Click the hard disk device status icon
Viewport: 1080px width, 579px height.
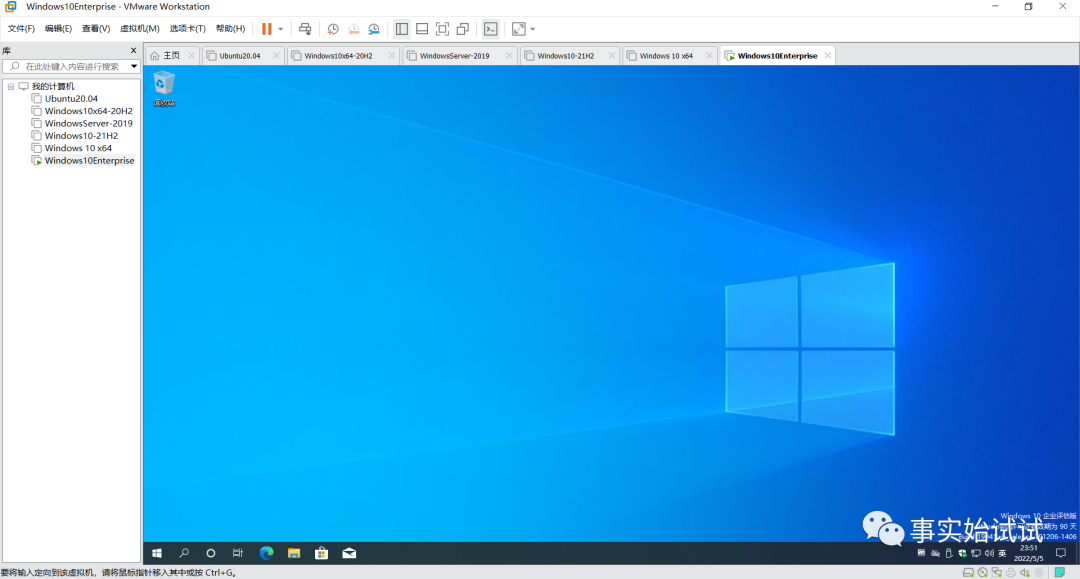(x=968, y=573)
